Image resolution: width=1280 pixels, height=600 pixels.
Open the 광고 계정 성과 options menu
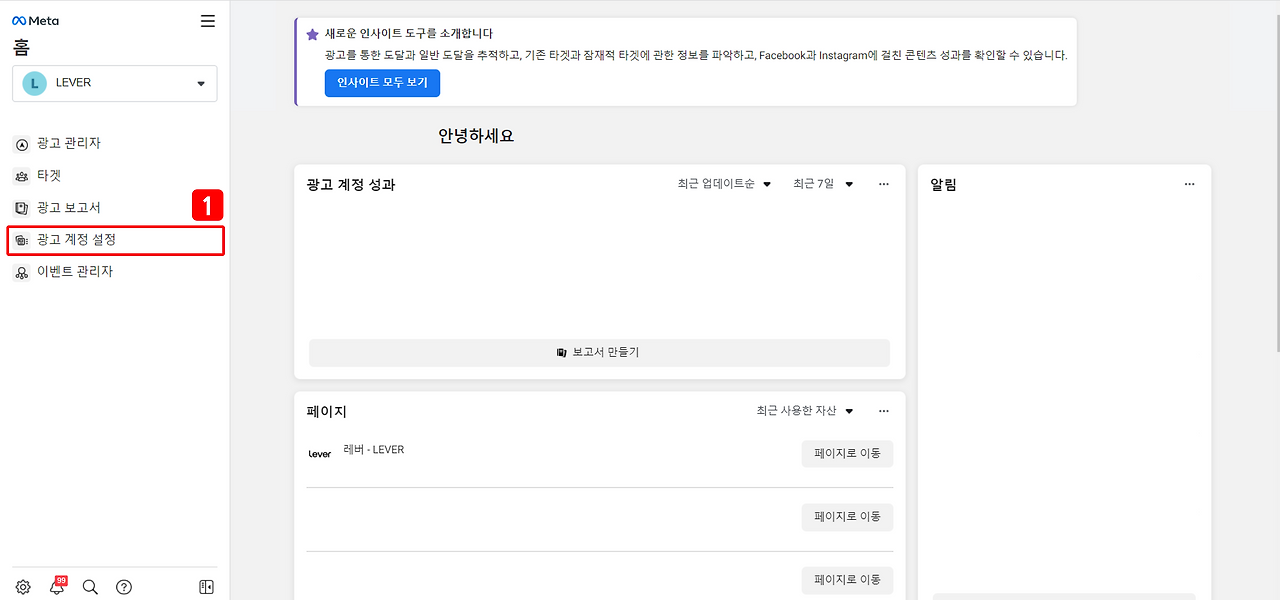(883, 183)
